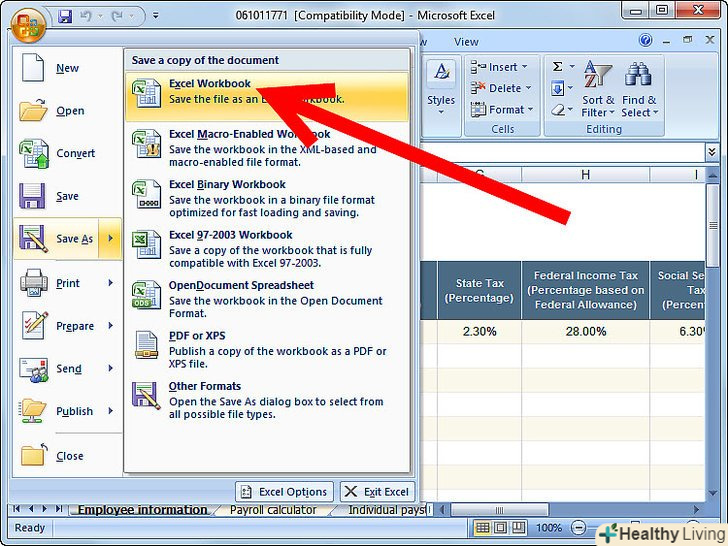Open the Excel Options button

pyautogui.click(x=284, y=492)
